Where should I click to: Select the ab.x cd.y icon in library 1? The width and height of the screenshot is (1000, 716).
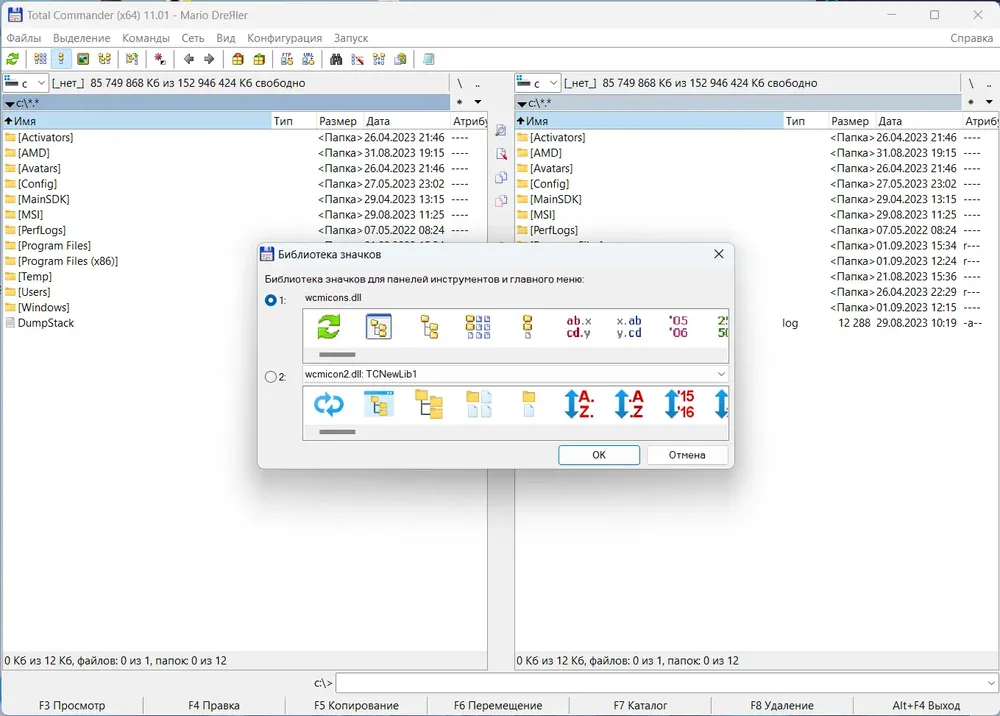[578, 327]
